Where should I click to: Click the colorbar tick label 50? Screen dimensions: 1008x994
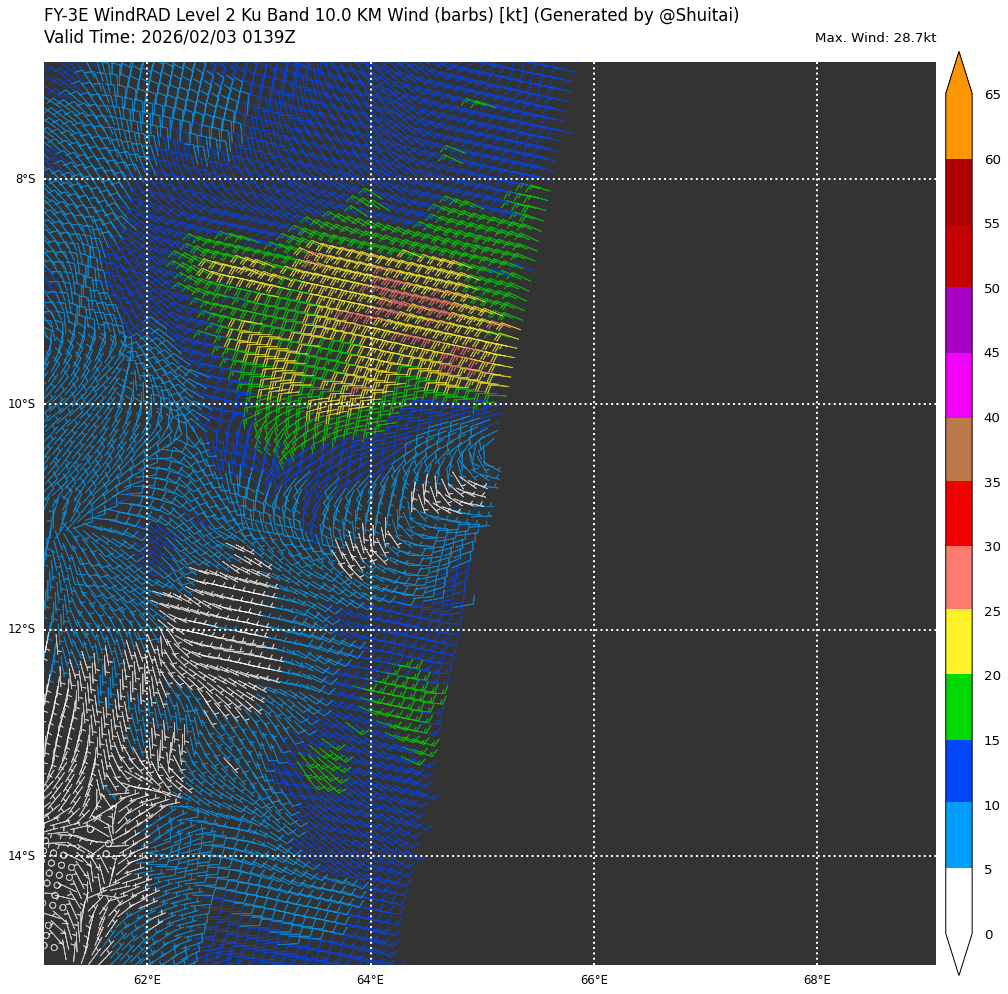(991, 289)
